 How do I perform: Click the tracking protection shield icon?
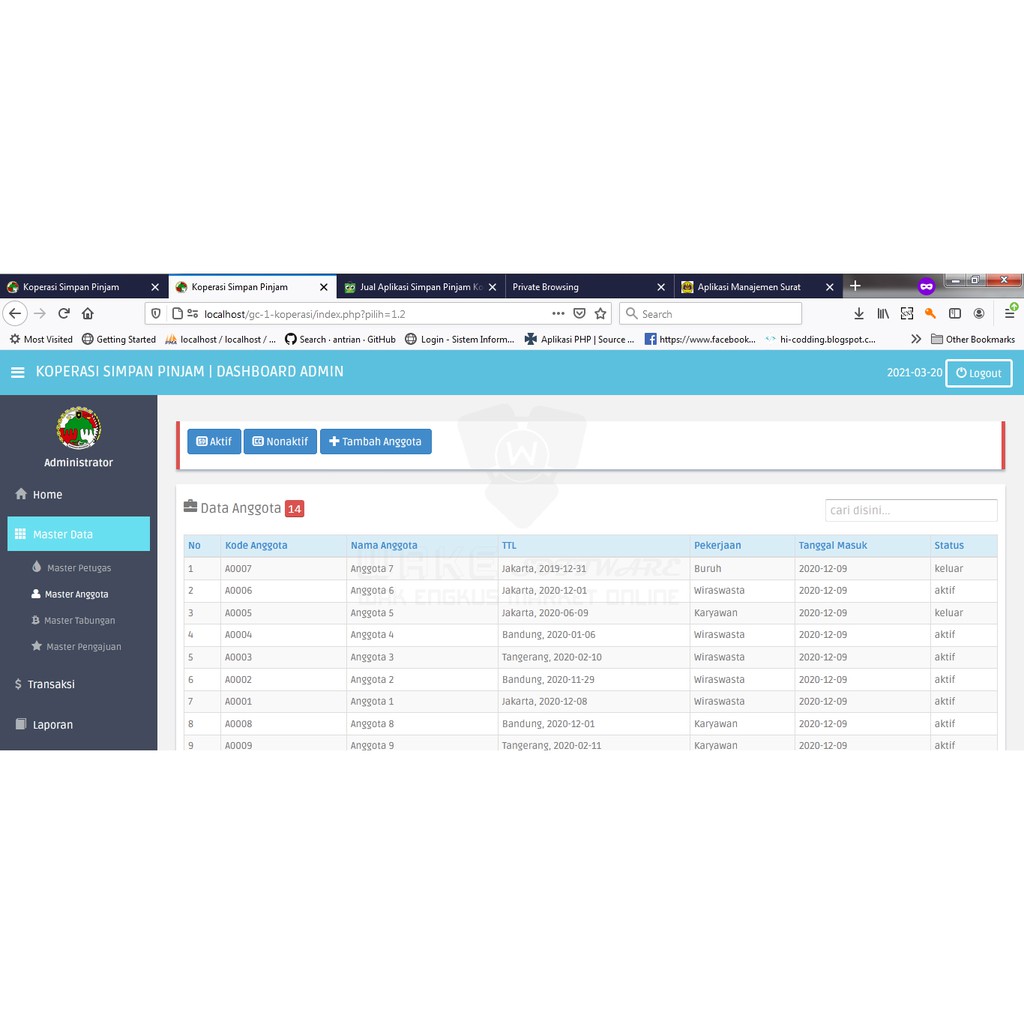click(x=156, y=313)
